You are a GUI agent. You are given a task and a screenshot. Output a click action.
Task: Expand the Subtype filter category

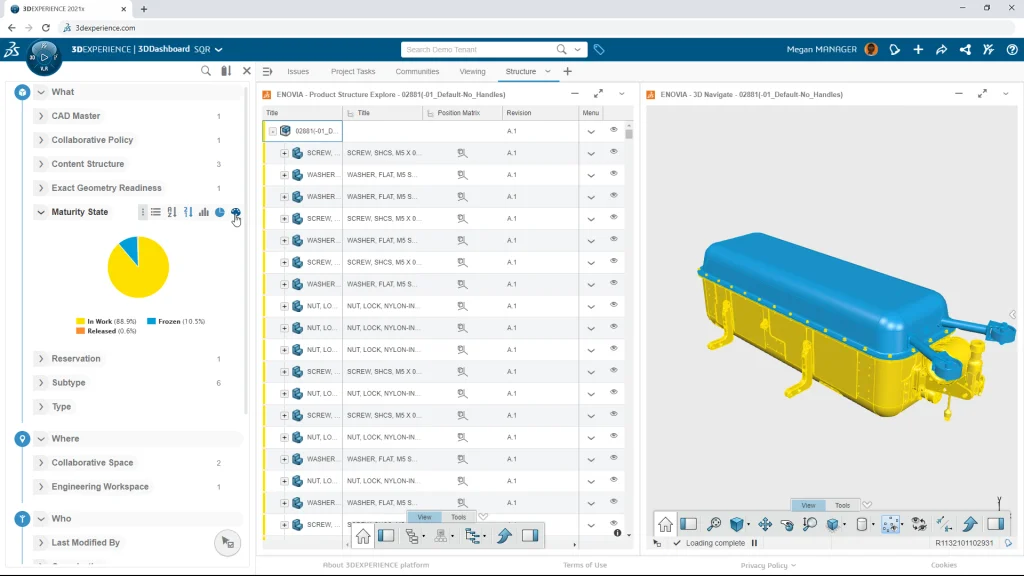click(x=41, y=383)
